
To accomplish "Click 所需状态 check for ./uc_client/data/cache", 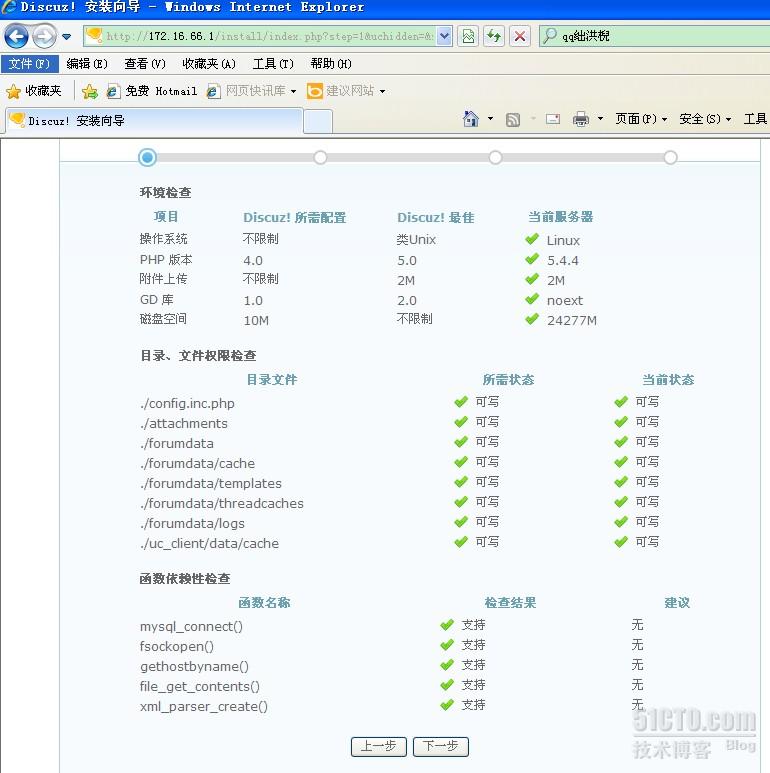I will pos(461,542).
